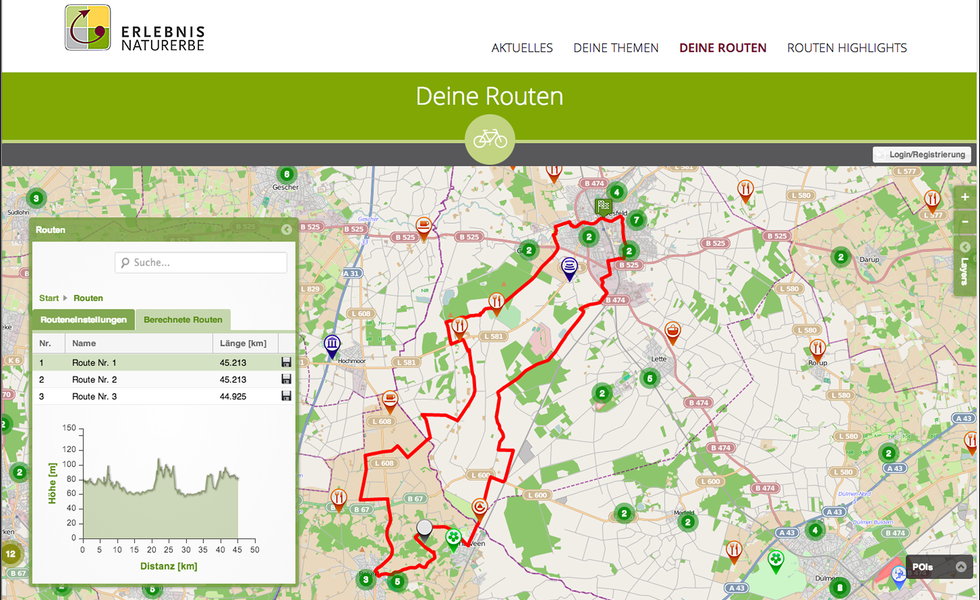980x600 pixels.
Task: Collapse the Routen panel with its arrow
Action: click(288, 229)
